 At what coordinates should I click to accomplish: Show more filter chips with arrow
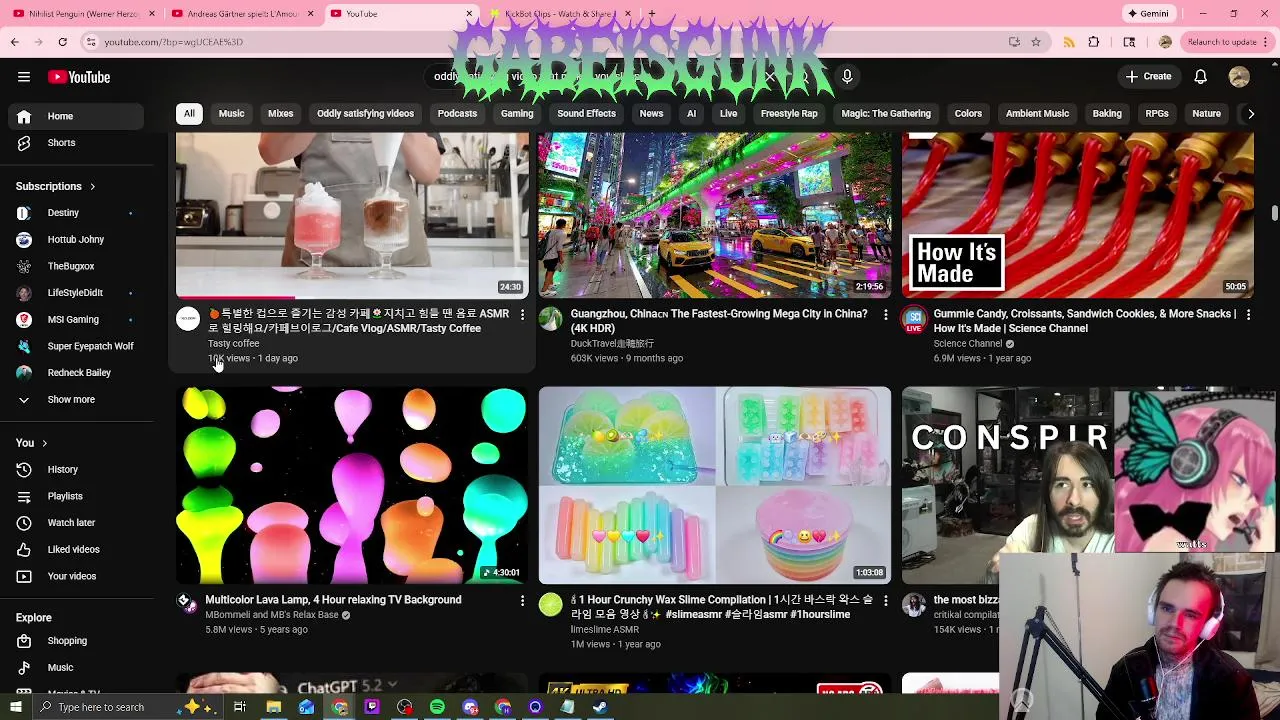coord(1250,114)
